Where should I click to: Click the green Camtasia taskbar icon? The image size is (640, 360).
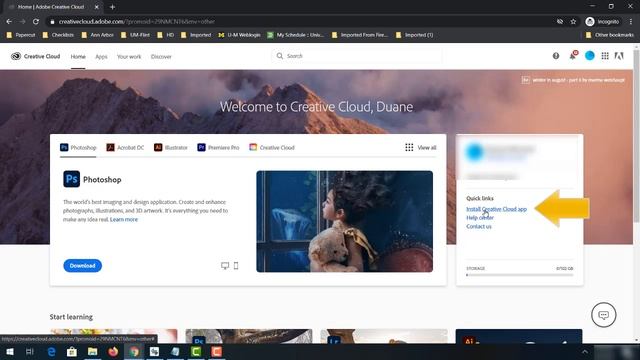click(196, 351)
